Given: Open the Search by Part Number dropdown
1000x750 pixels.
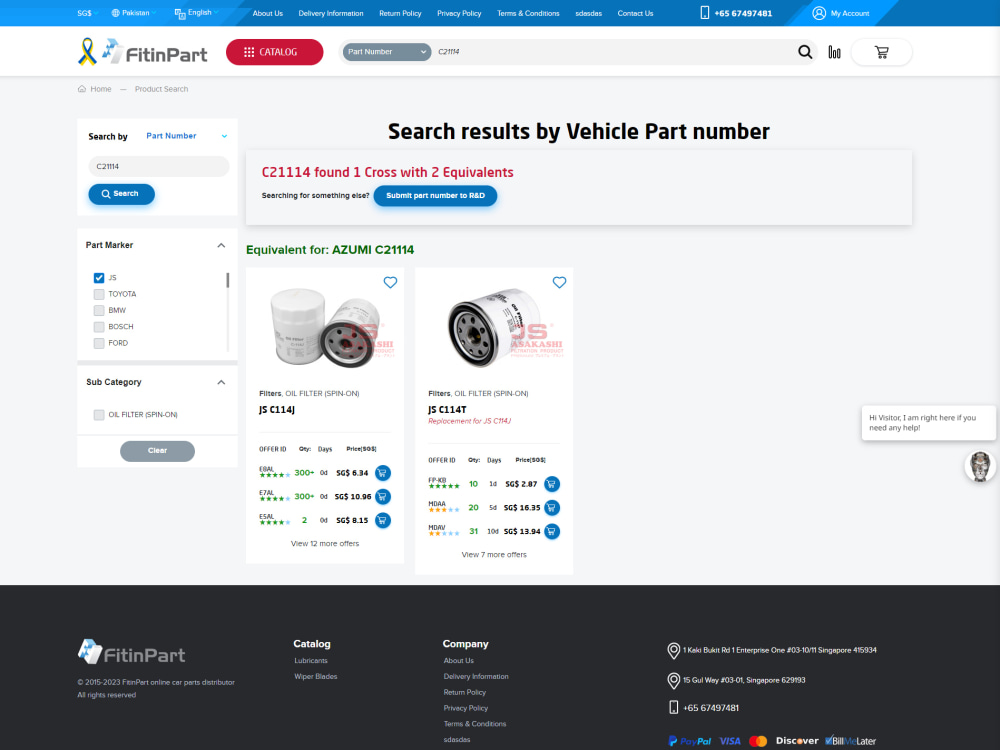Looking at the screenshot, I should [x=186, y=136].
